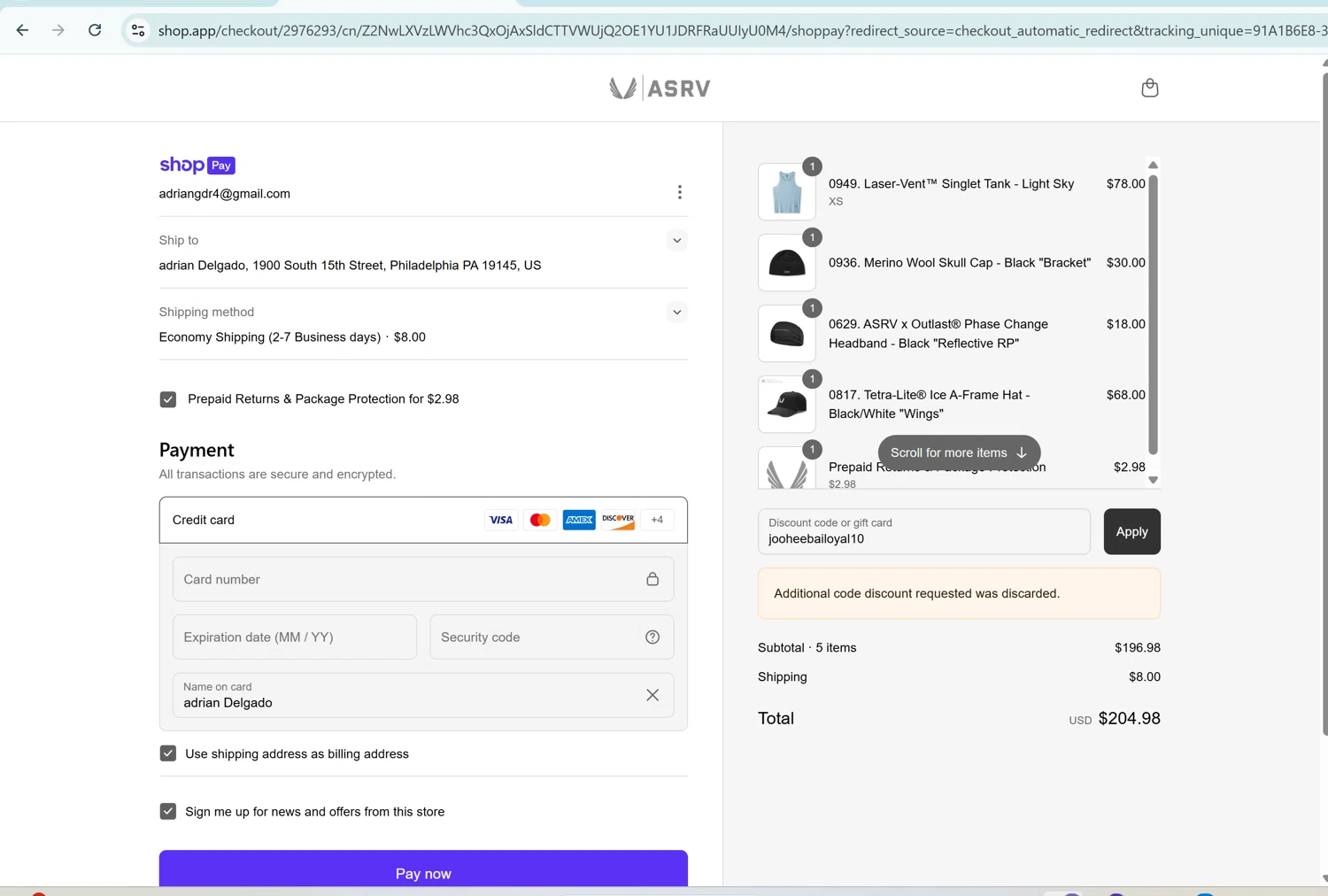Open the Merino Wool Skull Cap thumbnail
The height and width of the screenshot is (896, 1328).
787,262
